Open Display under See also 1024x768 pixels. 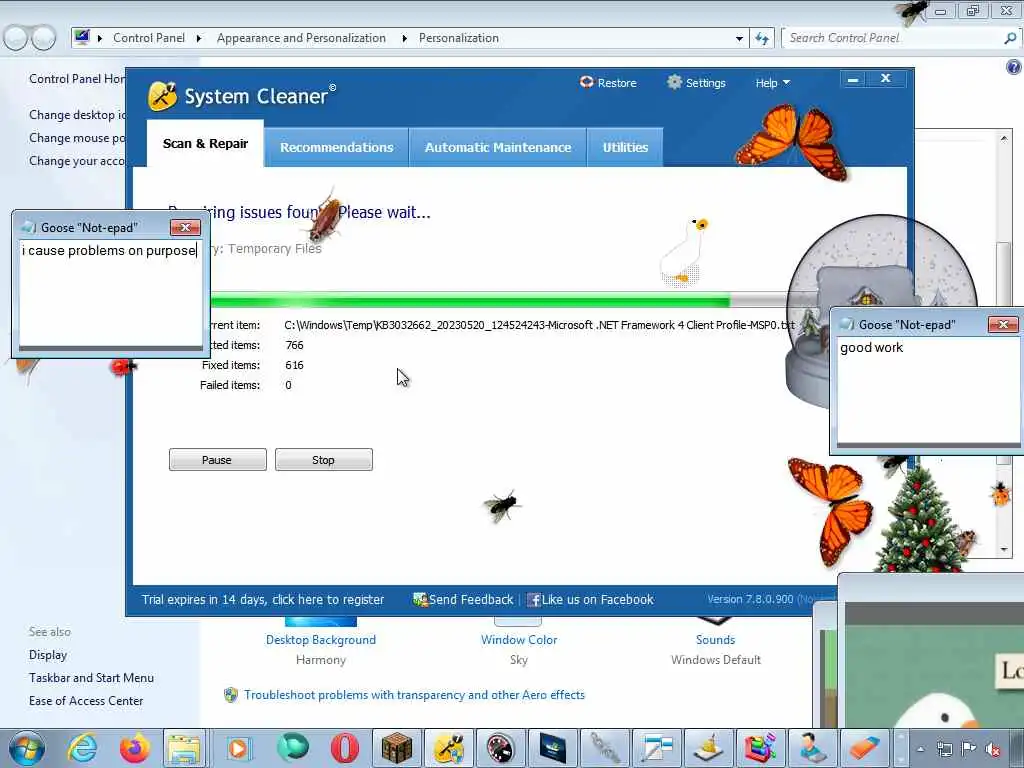click(48, 654)
